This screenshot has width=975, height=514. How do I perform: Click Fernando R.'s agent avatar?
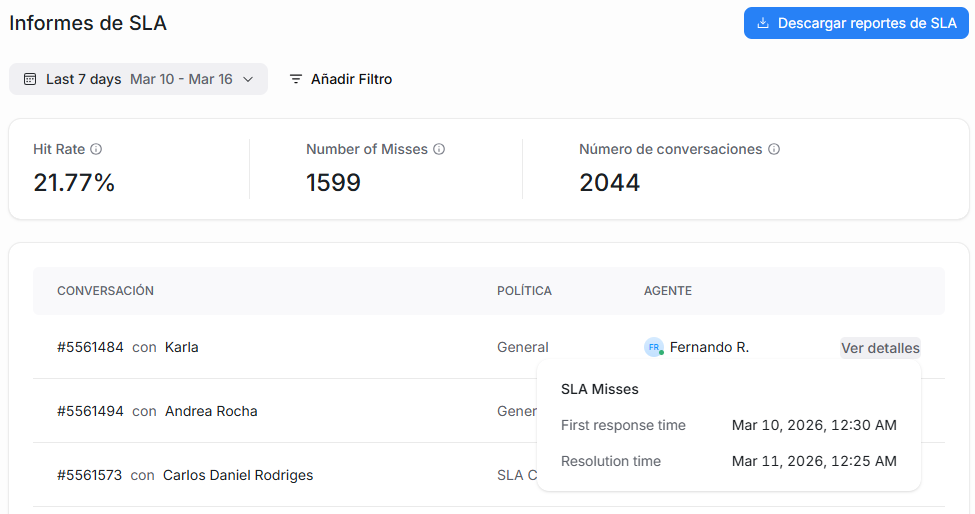(654, 347)
